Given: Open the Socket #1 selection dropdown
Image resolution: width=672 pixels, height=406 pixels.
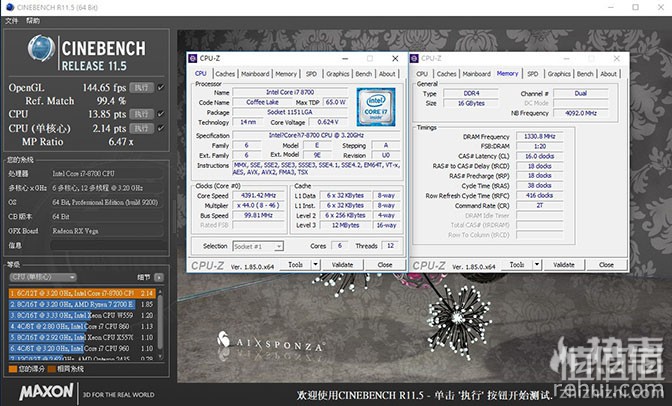Looking at the screenshot, I should click(258, 247).
